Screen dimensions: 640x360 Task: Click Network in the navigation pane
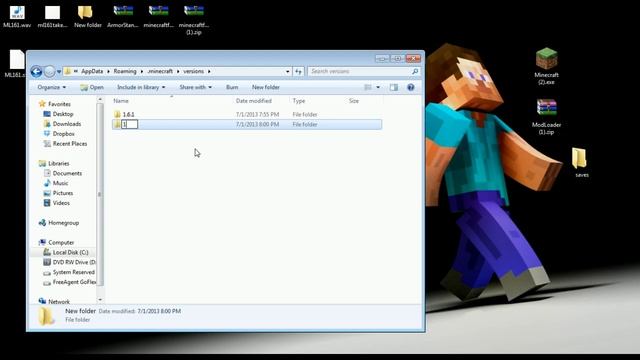click(54, 302)
